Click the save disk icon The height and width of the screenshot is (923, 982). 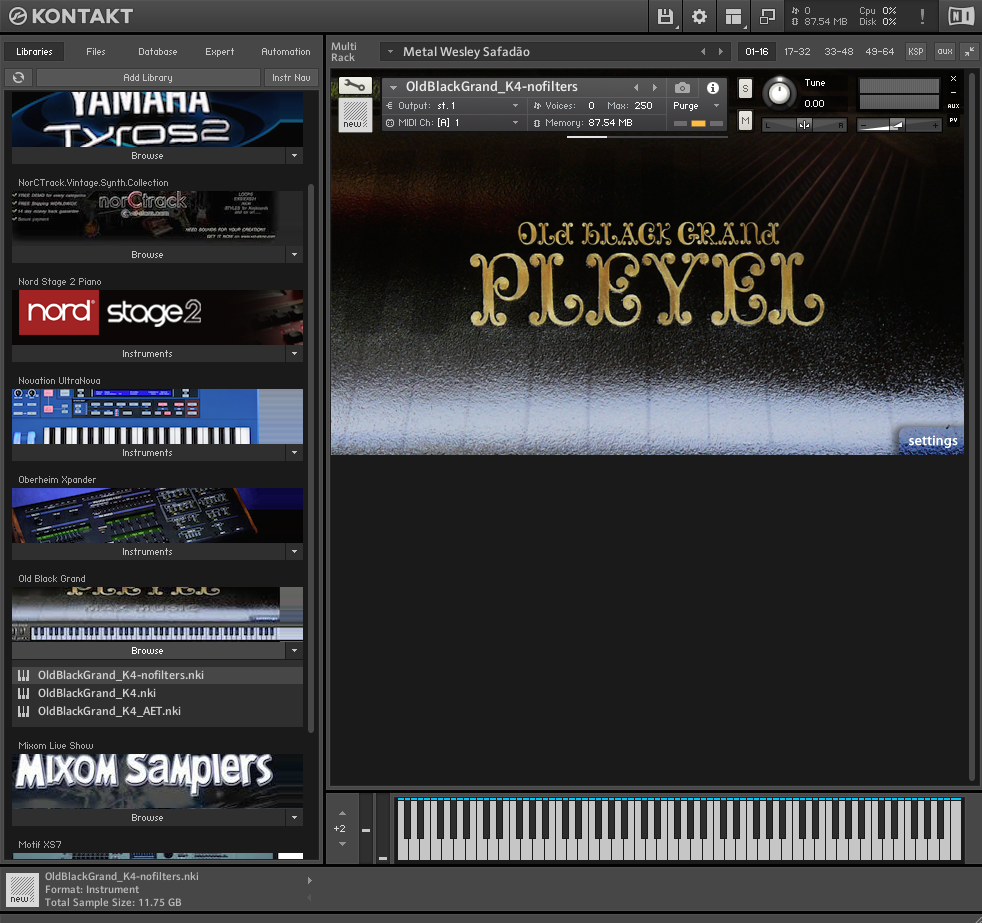tap(665, 16)
